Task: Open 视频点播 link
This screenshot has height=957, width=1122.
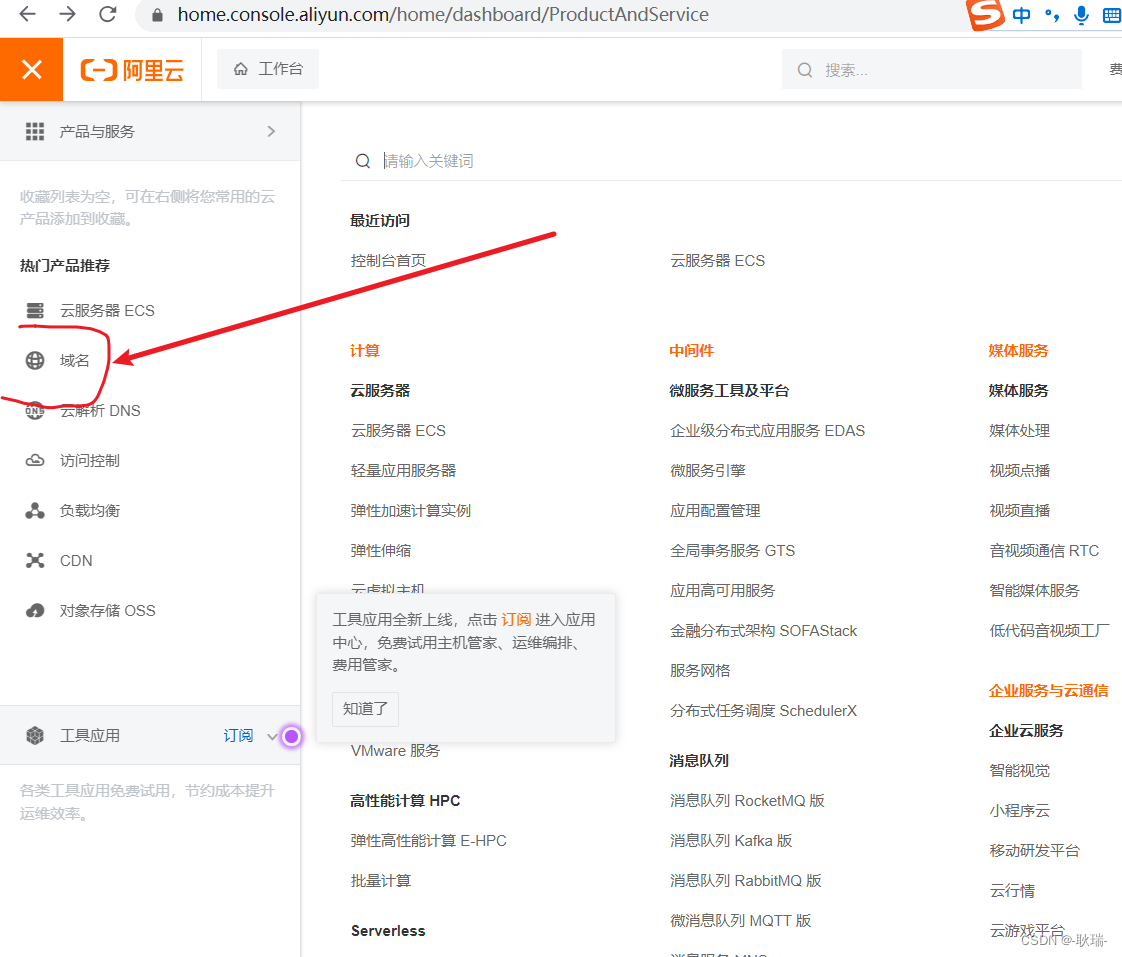Action: pyautogui.click(x=1020, y=471)
